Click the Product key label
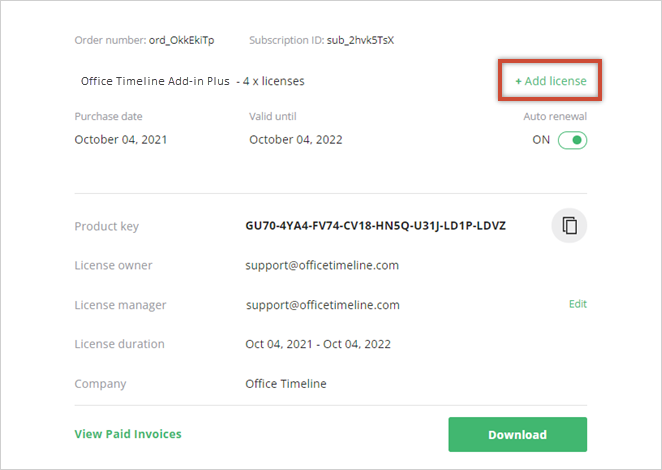The image size is (662, 470). 106,226
